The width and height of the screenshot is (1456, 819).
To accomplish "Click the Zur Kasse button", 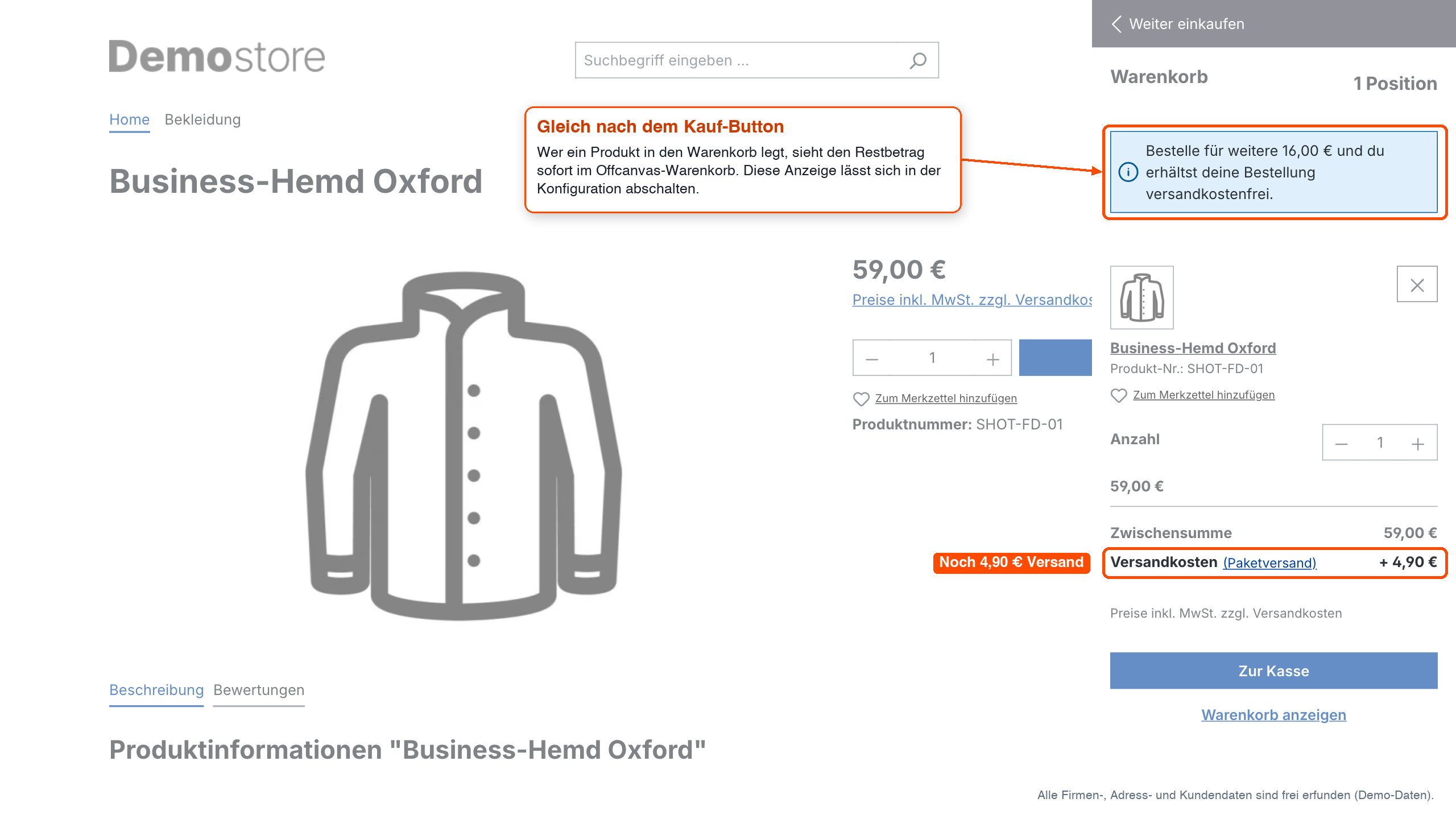I will point(1273,671).
